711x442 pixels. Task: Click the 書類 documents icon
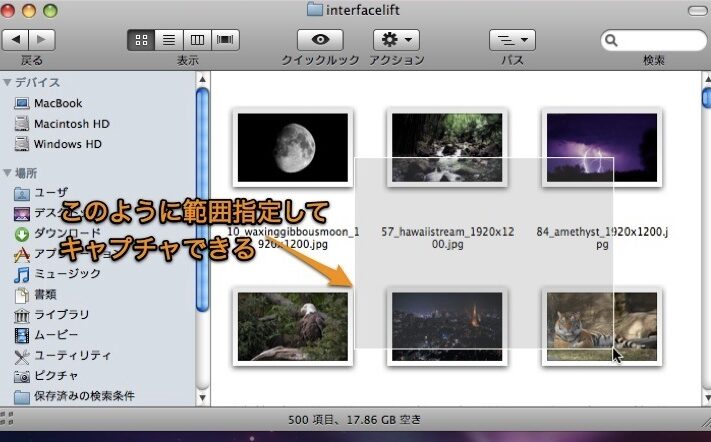point(21,295)
